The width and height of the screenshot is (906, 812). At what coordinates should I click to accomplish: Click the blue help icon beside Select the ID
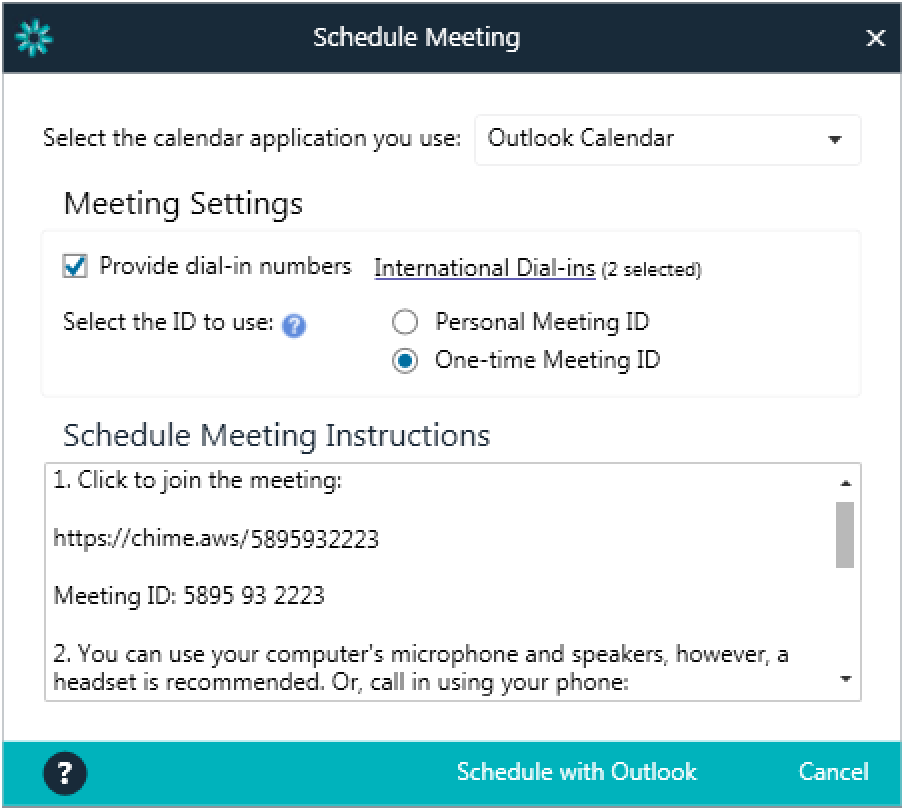[293, 325]
